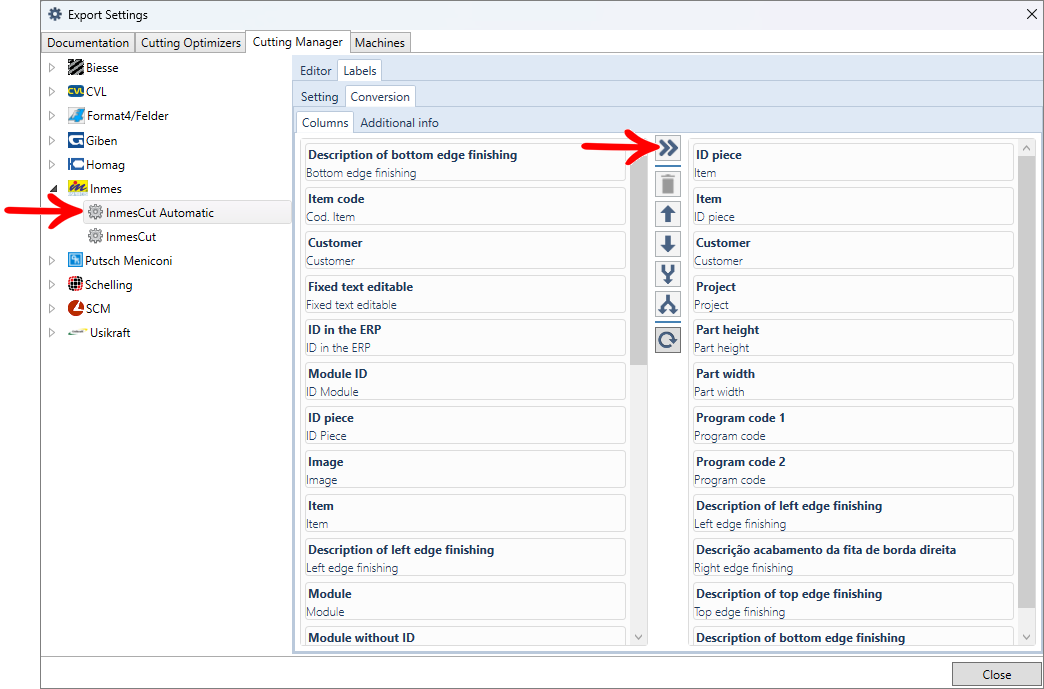The image size is (1044, 689).
Task: Click gear icon of InmesCut
Action: tap(96, 236)
